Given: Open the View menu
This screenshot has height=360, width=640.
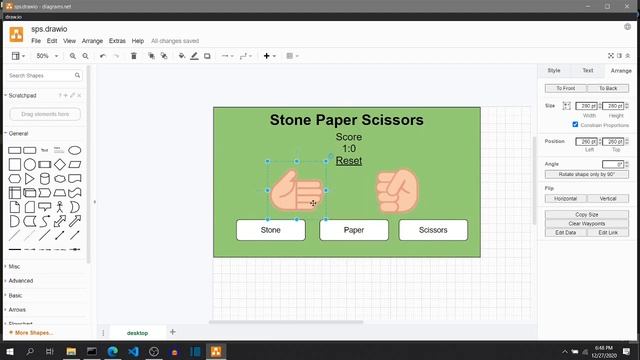Looking at the screenshot, I should pos(69,41).
